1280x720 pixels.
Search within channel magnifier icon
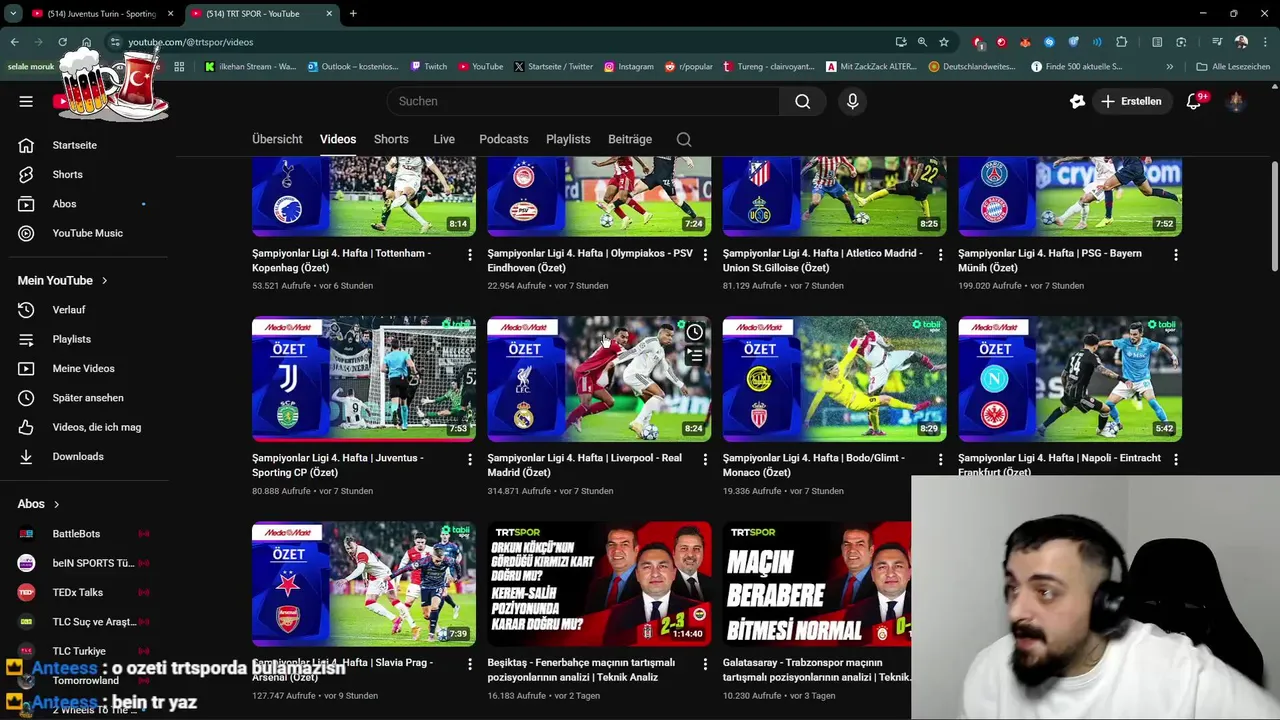coord(684,139)
